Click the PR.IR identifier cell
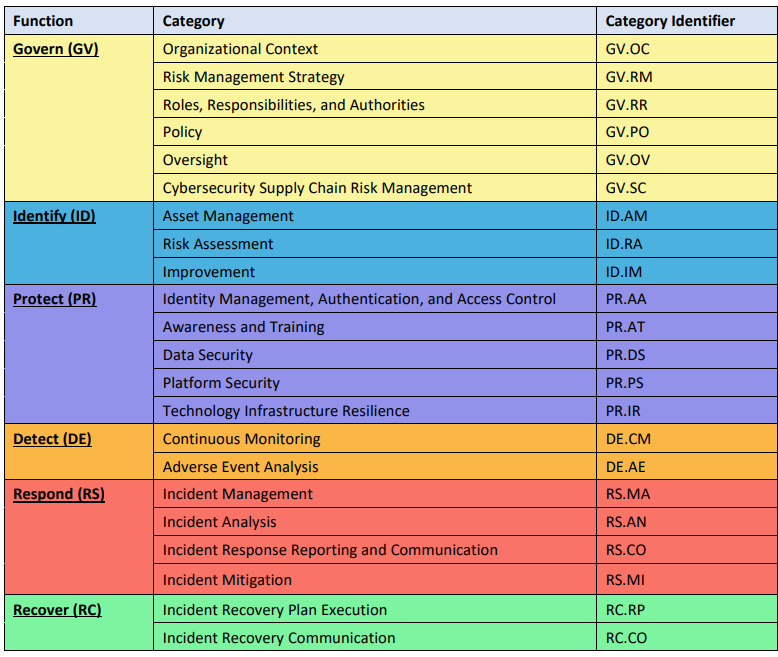The height and width of the screenshot is (657, 778). click(623, 411)
